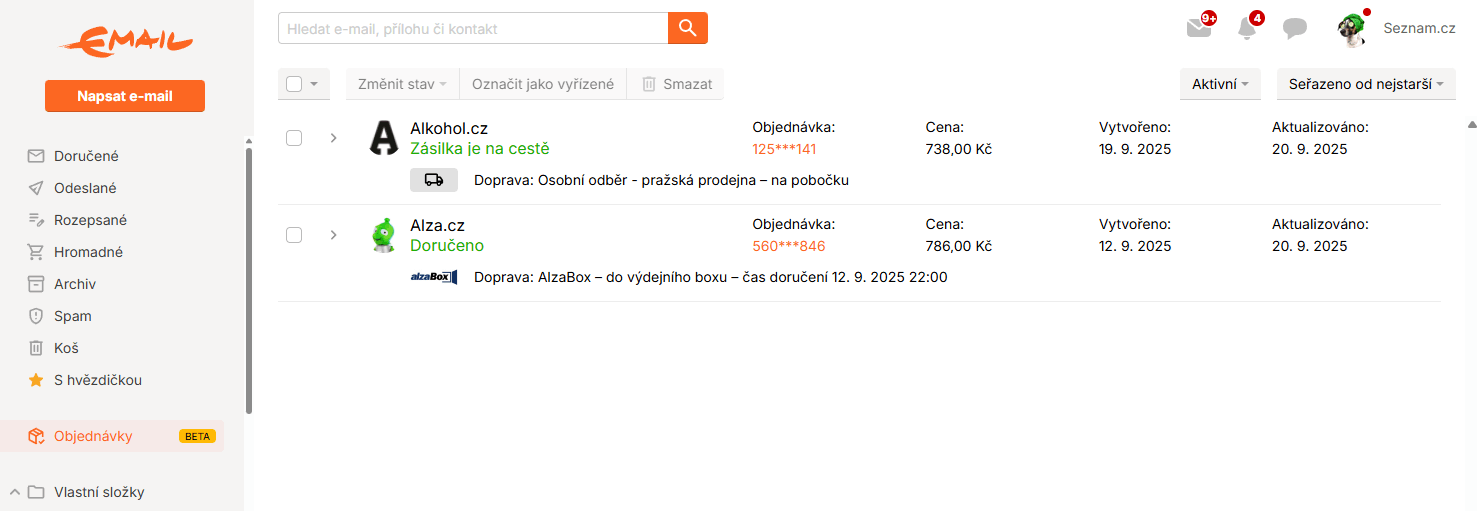This screenshot has height=511, width=1477.
Task: Tick the Alza.cz order checkbox
Action: 294,235
